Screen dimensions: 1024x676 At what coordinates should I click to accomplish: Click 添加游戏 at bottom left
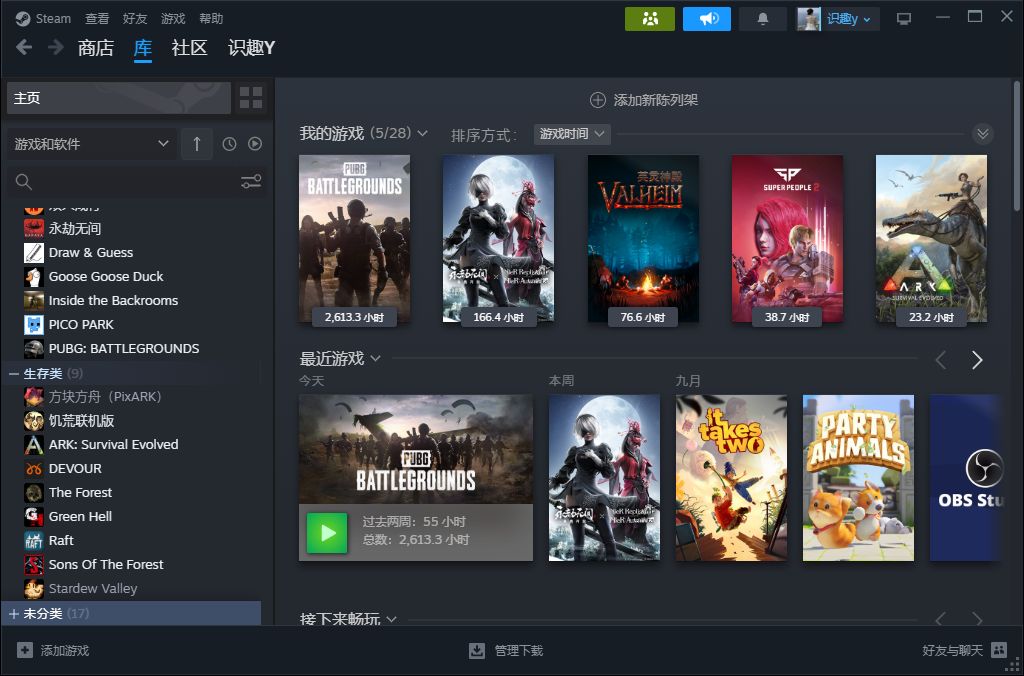65,651
